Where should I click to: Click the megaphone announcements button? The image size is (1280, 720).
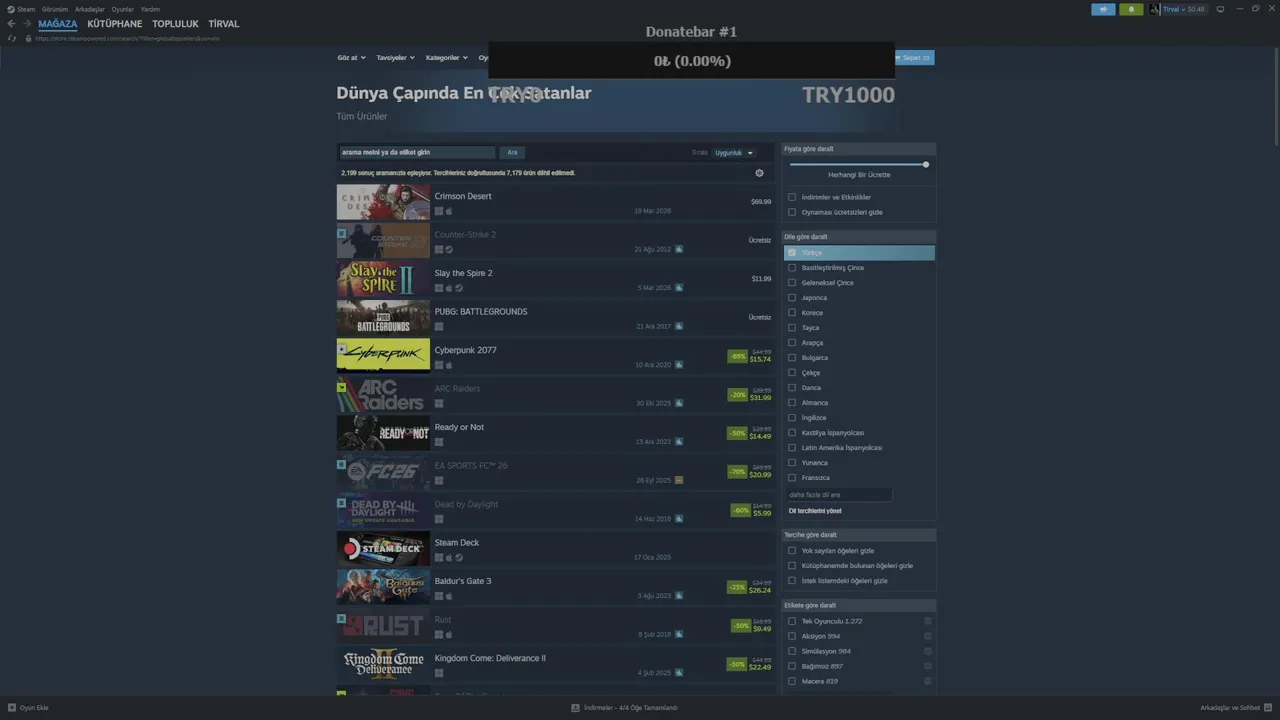click(1103, 9)
